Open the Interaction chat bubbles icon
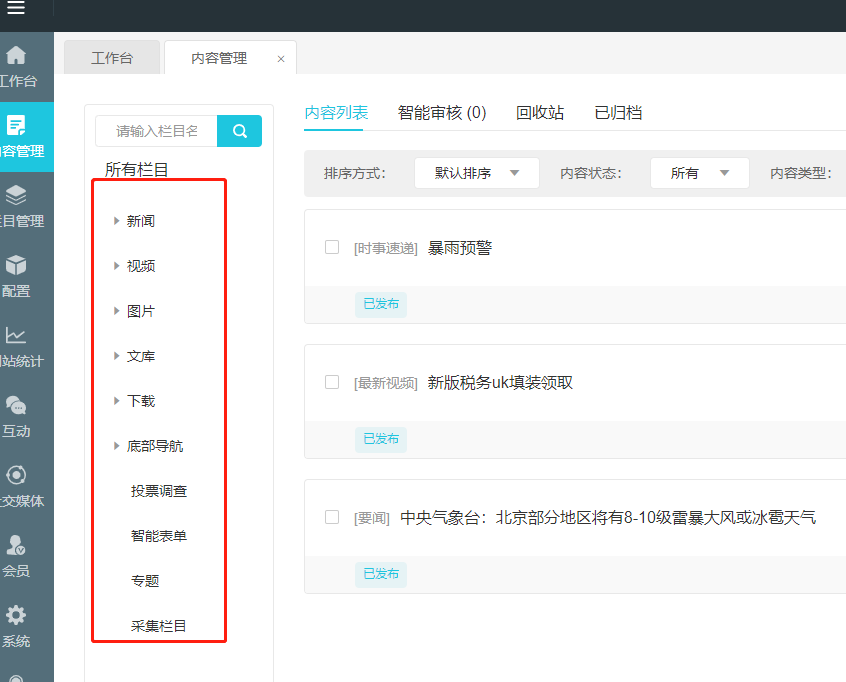 tap(16, 406)
